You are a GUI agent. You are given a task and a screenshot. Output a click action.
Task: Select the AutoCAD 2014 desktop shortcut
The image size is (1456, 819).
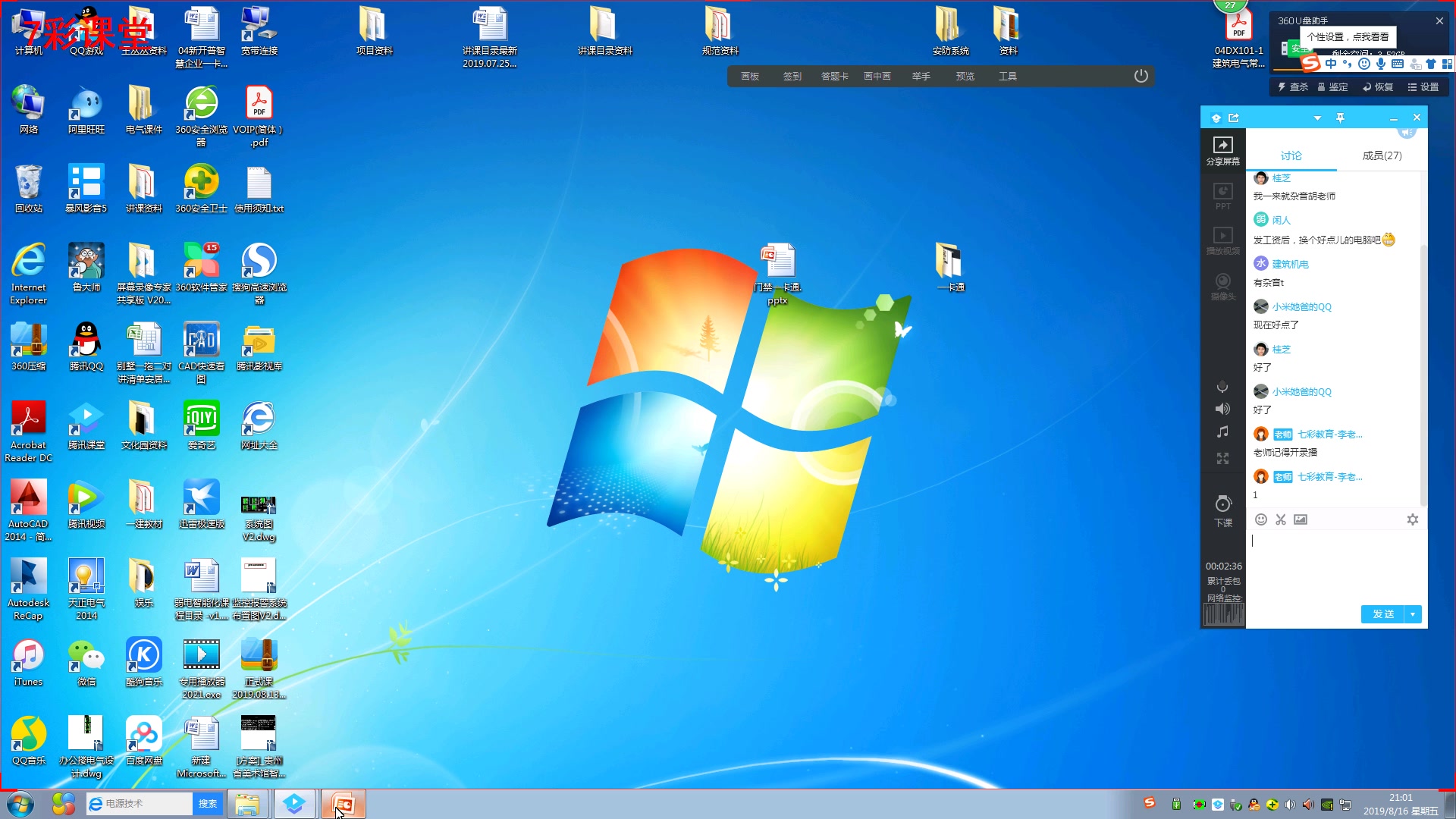(29, 511)
